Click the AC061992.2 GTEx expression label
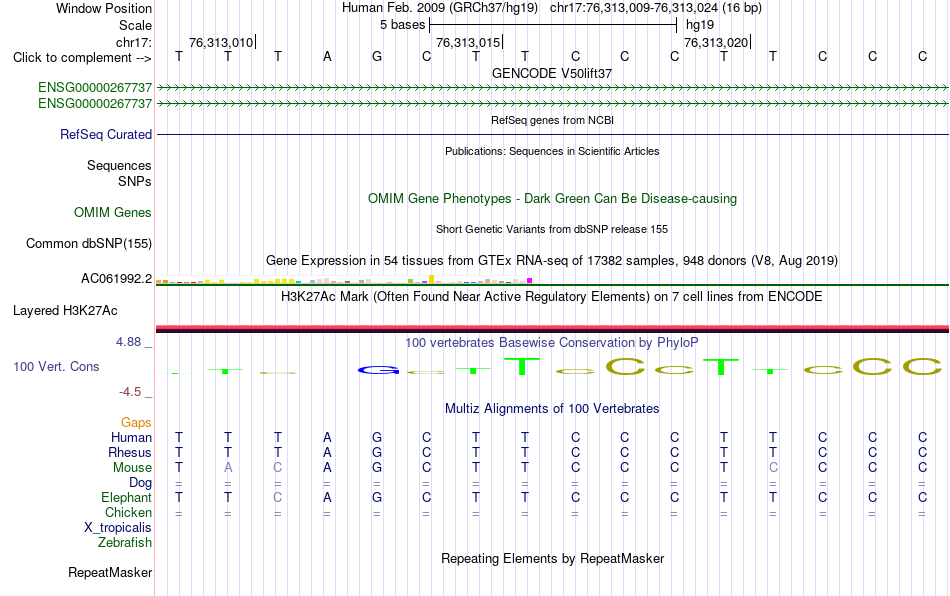950x596 pixels. pos(116,279)
